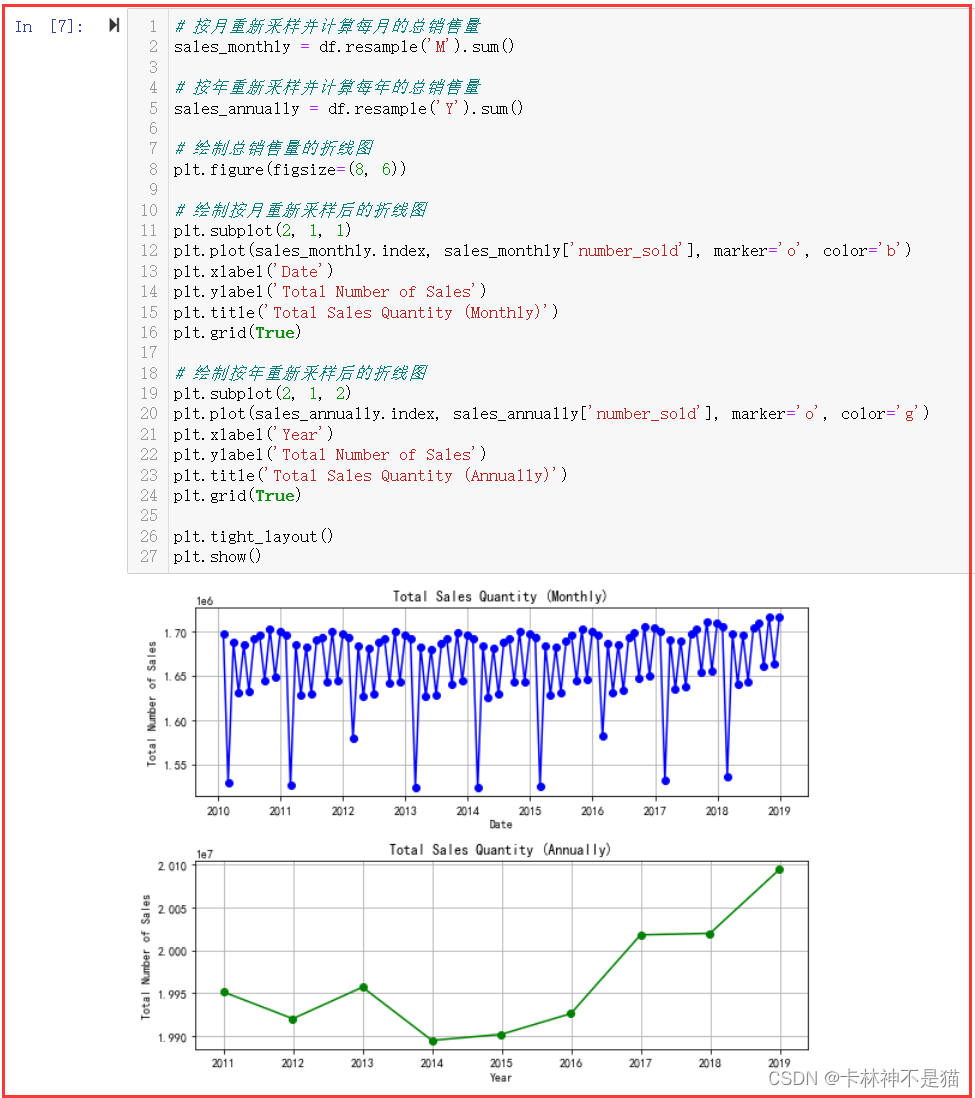Image resolution: width=975 pixels, height=1098 pixels.
Task: Click the plt.tight_layout() line
Action: 254,536
